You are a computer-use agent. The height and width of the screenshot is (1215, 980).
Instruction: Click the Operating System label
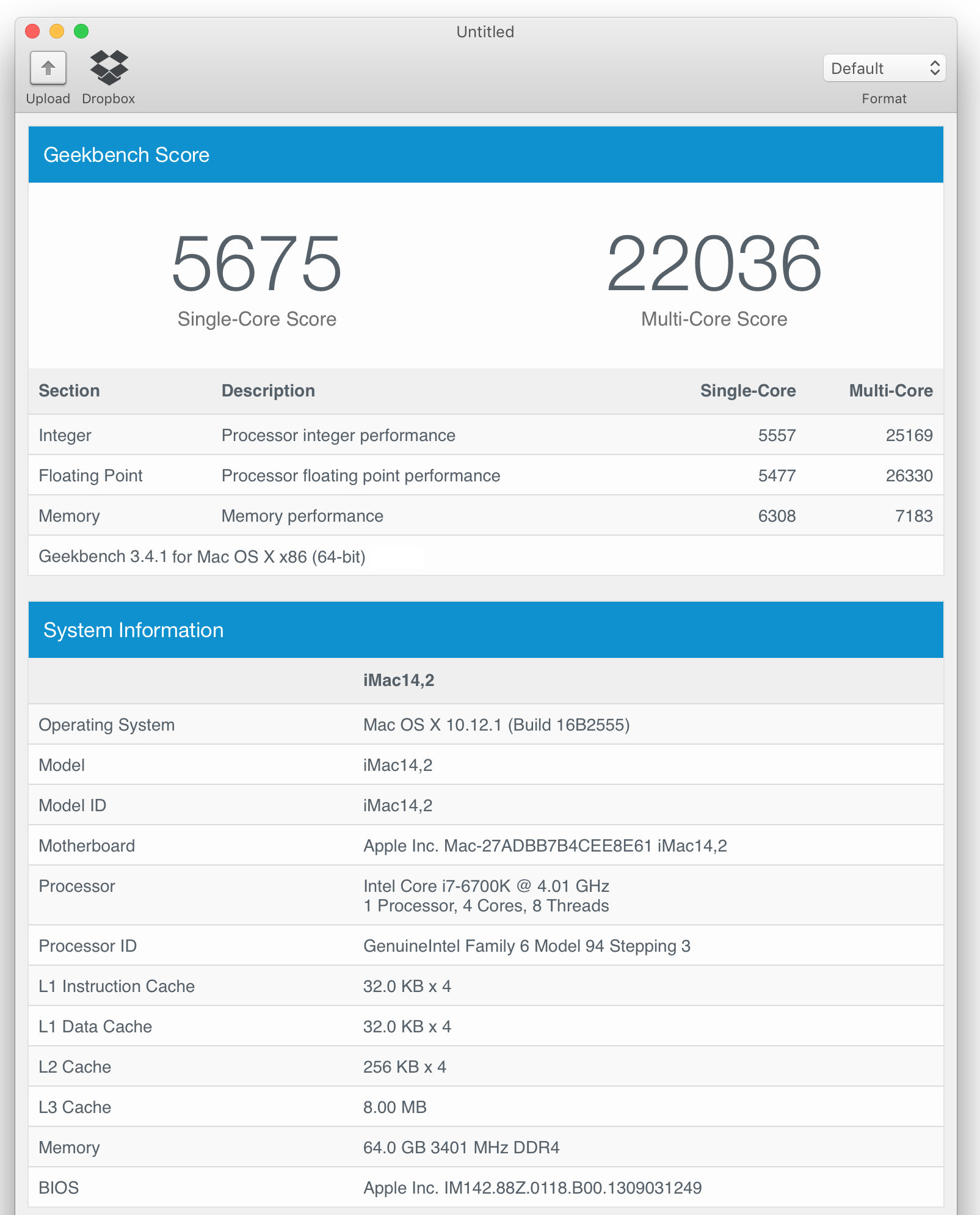(x=106, y=725)
